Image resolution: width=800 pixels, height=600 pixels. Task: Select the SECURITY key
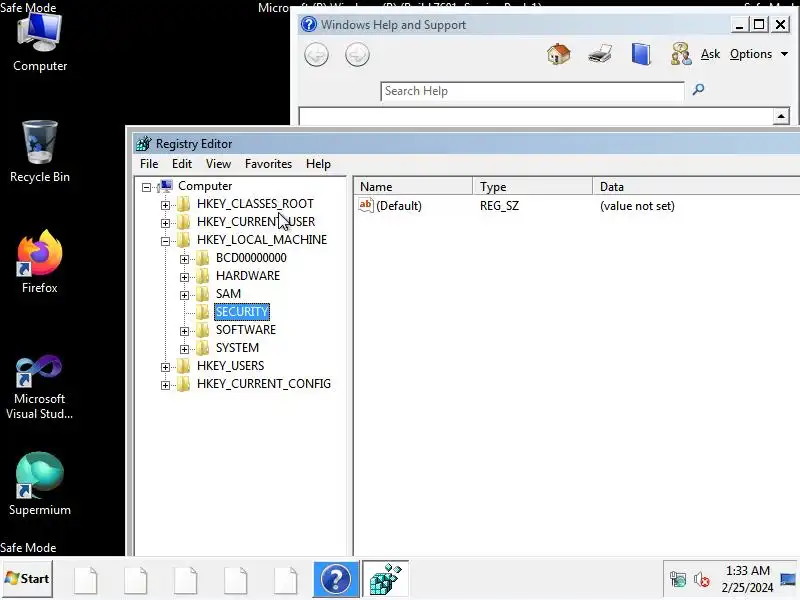click(x=242, y=312)
